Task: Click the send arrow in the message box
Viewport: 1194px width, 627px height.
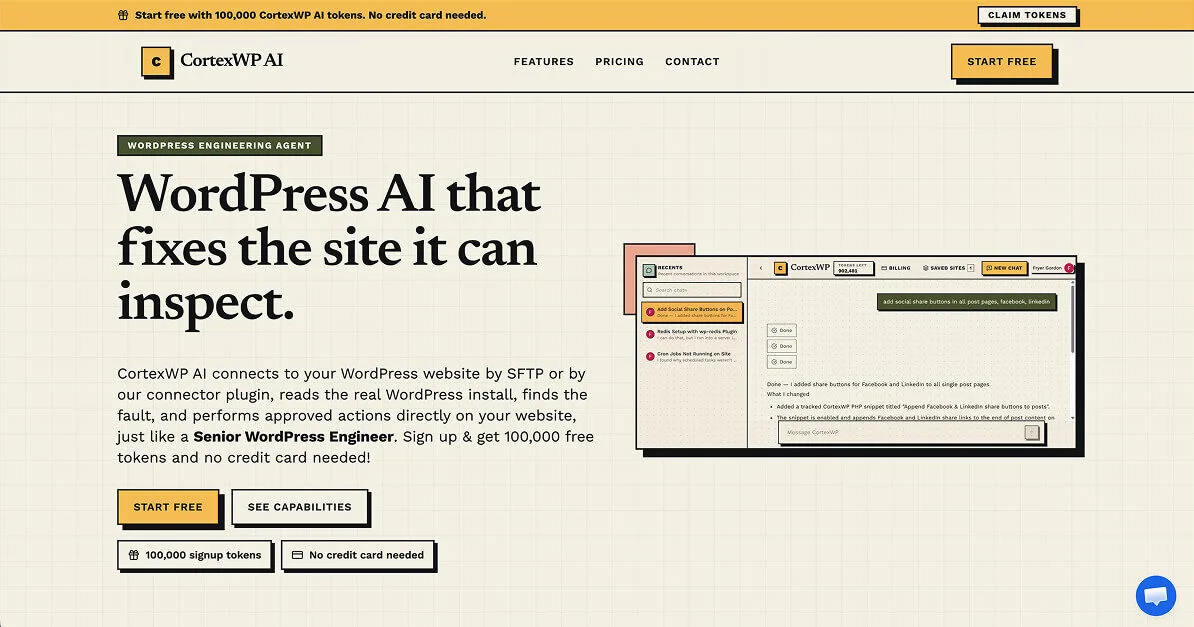Action: coord(1031,432)
